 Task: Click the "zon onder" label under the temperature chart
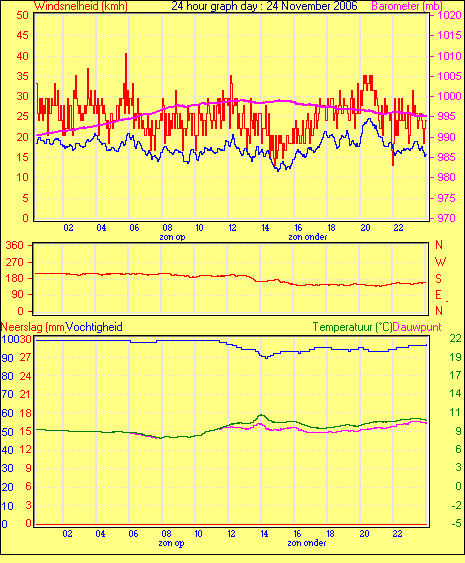(x=307, y=543)
